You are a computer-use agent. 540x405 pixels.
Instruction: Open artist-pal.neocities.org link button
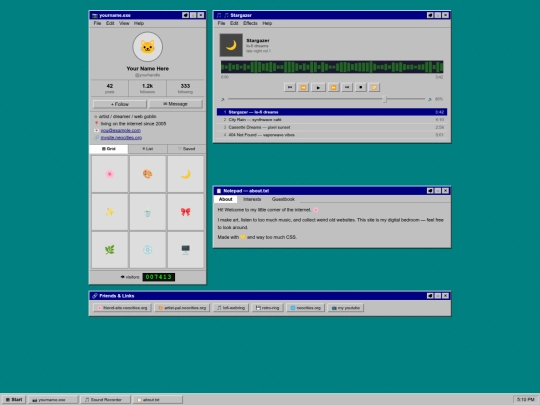click(182, 308)
